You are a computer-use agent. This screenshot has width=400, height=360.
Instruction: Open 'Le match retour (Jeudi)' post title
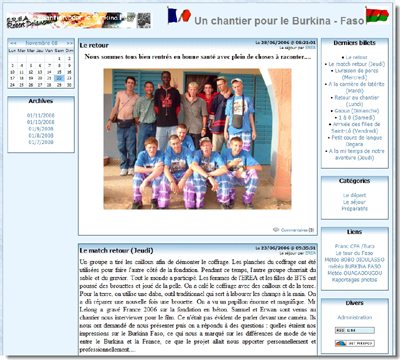click(116, 250)
